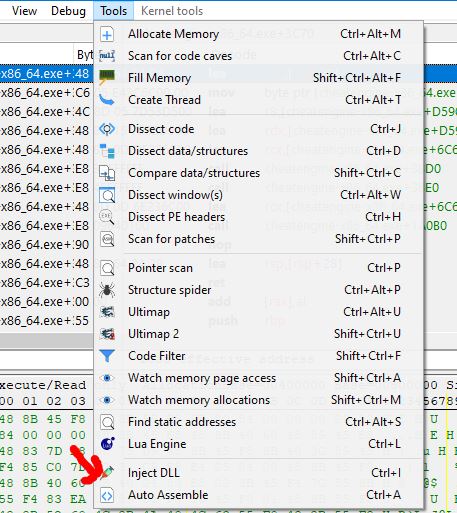This screenshot has height=513, width=457.
Task: Click the Scan for code caves null icon
Action: [x=107, y=56]
